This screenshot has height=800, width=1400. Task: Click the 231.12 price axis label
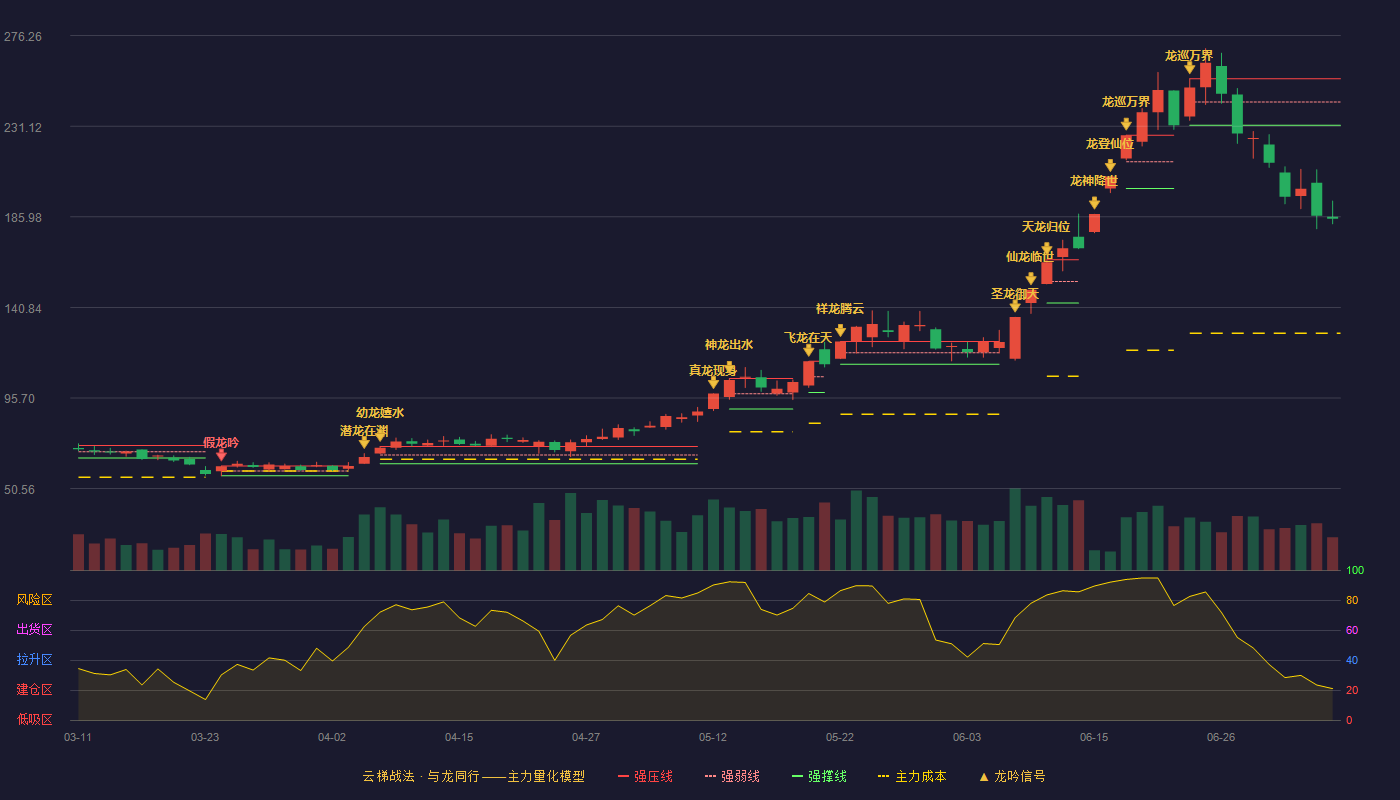tap(23, 127)
